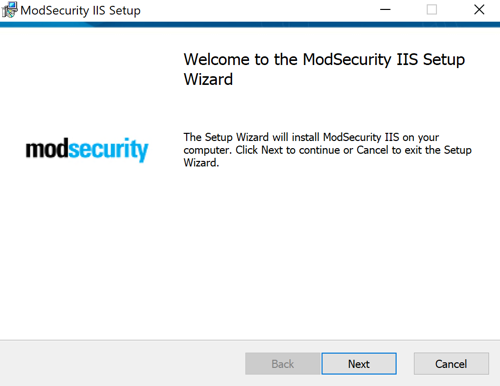Viewport: 500px width, 386px height.
Task: Cancel the ModSecurity IIS setup
Action: click(451, 364)
